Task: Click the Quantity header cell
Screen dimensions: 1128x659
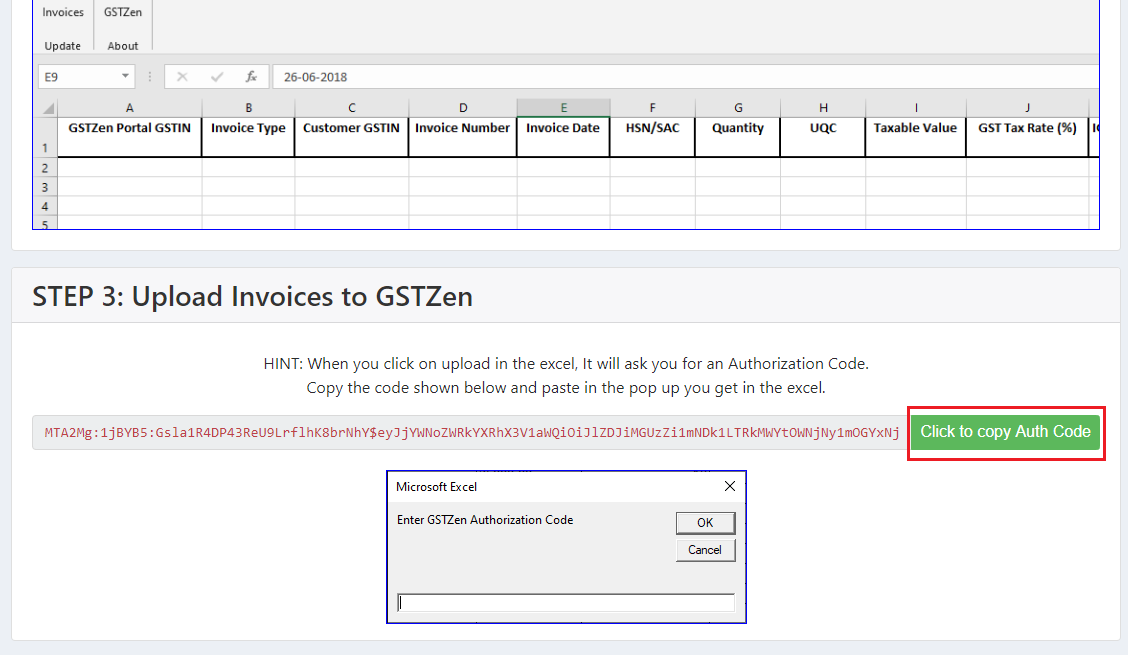Action: coord(738,137)
